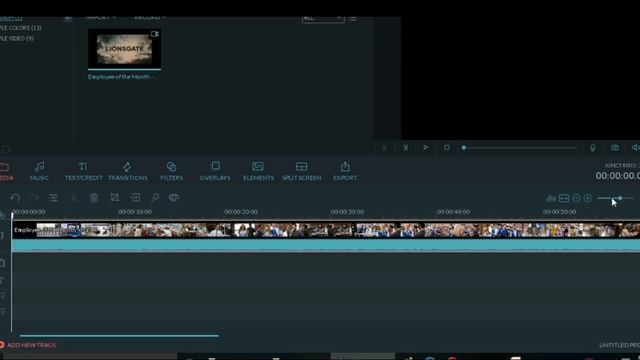Click the 00:00:20:00 ruler mark

pyautogui.click(x=241, y=212)
